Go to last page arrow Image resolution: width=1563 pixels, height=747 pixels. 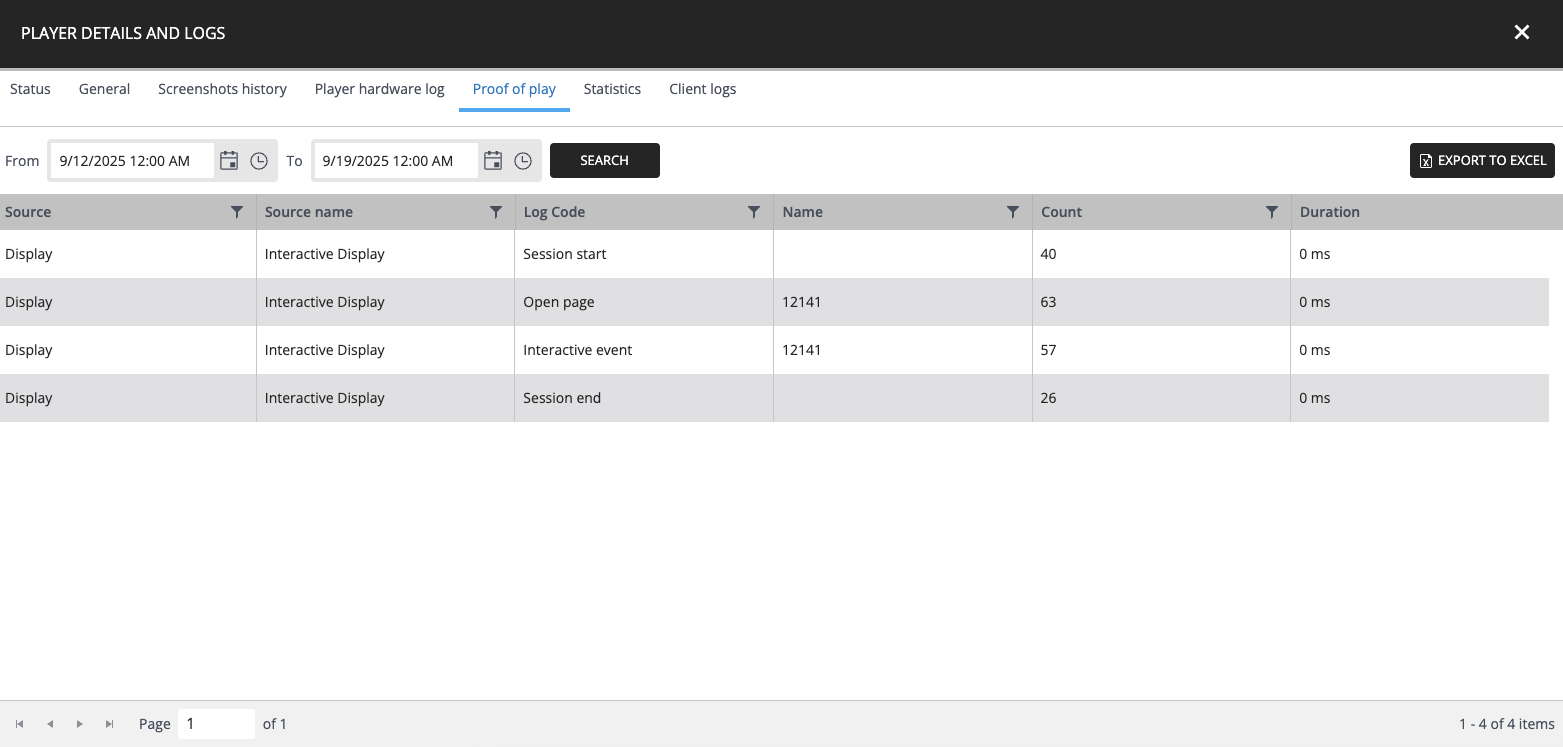pyautogui.click(x=109, y=724)
